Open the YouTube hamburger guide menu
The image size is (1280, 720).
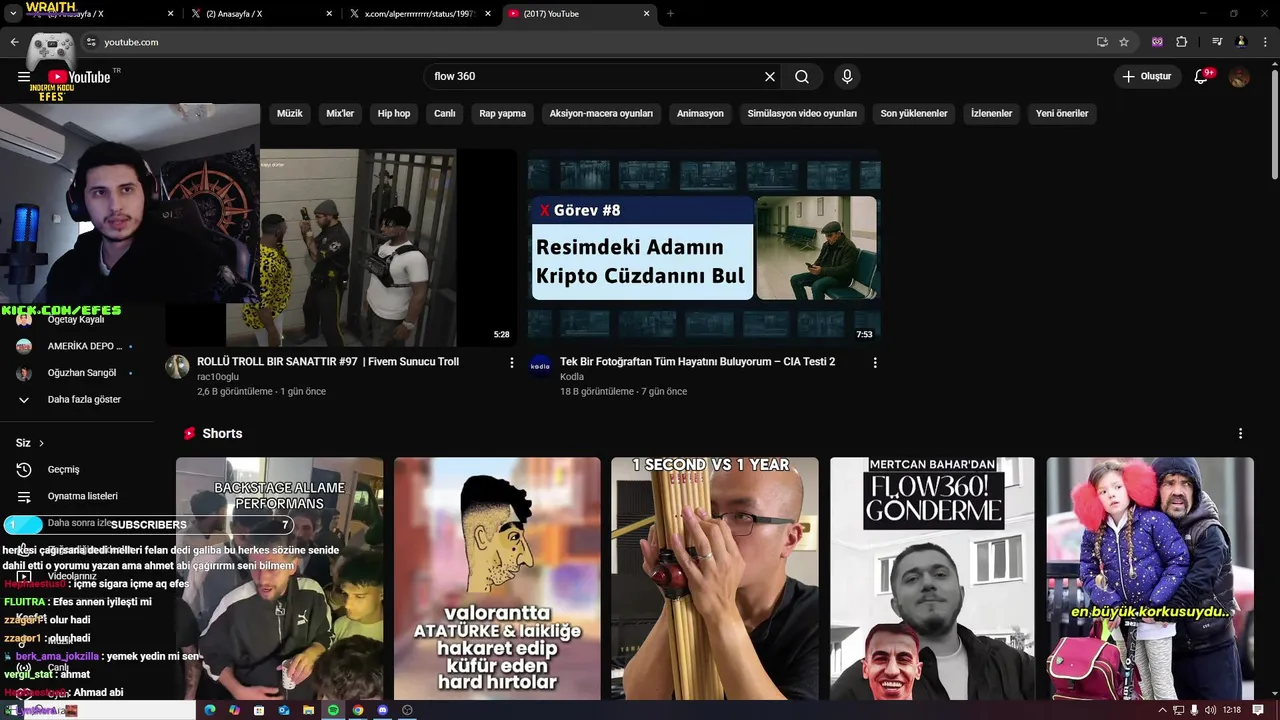pos(24,77)
